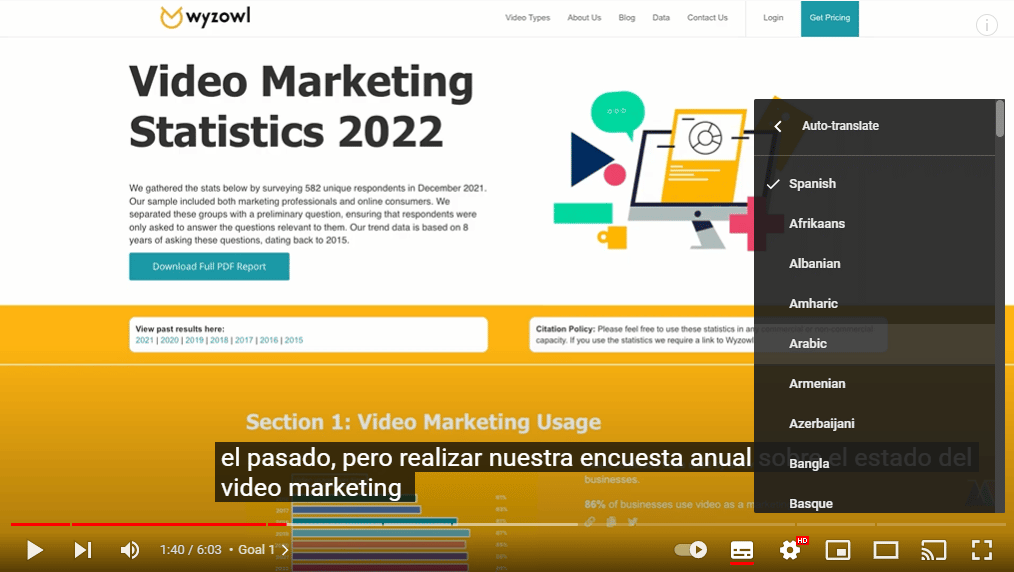Switch to theater mode
The image size is (1014, 572).
point(886,550)
